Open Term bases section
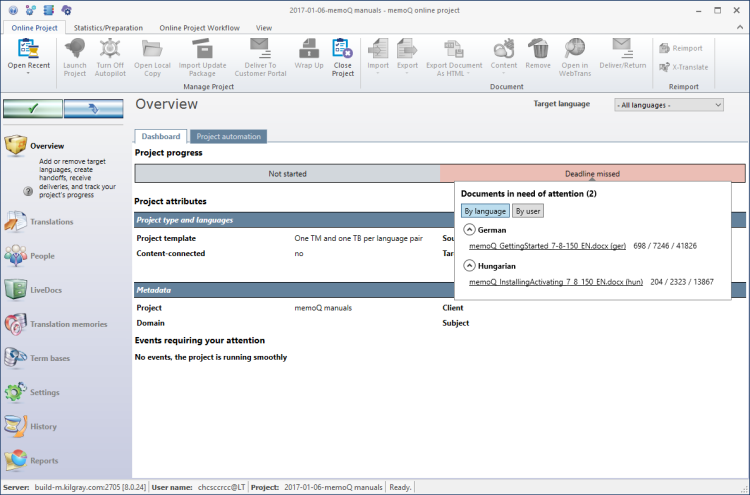 (51, 358)
